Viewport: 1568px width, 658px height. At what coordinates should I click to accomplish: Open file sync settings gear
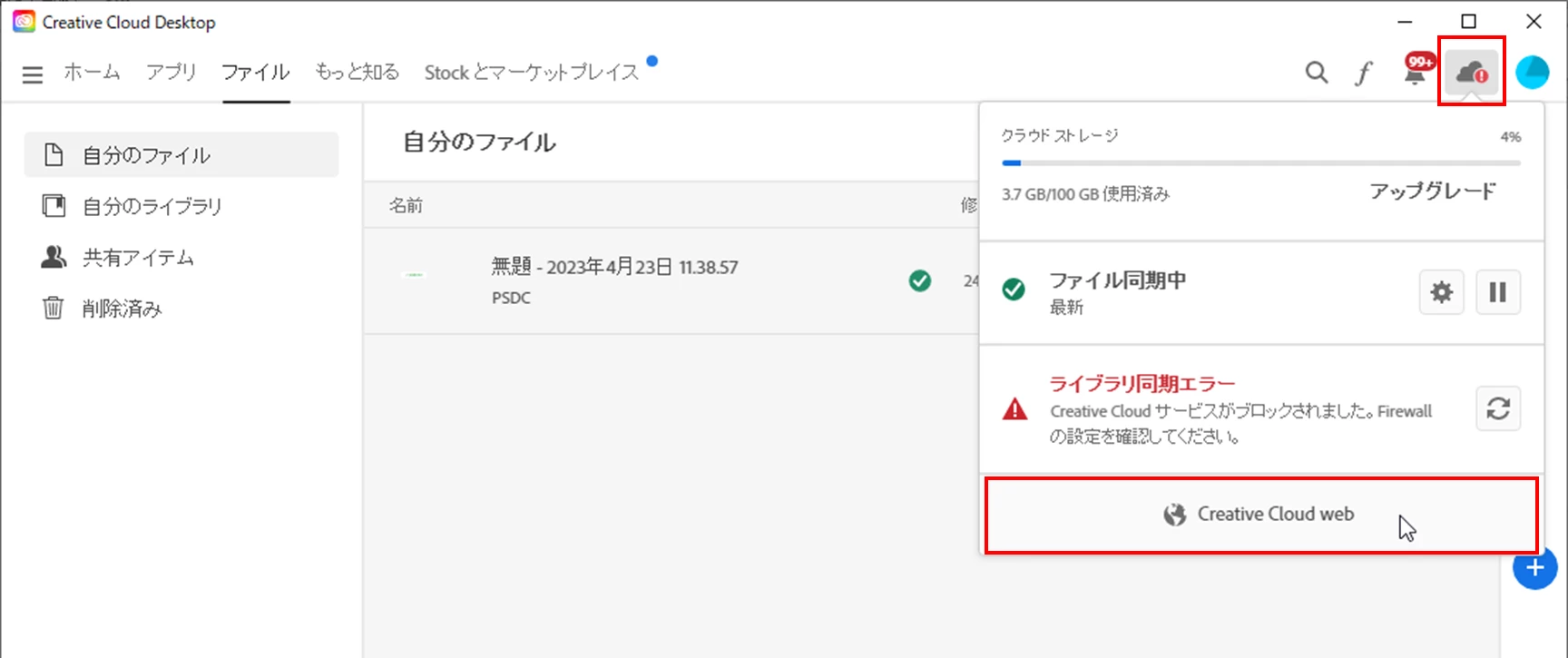click(1441, 292)
